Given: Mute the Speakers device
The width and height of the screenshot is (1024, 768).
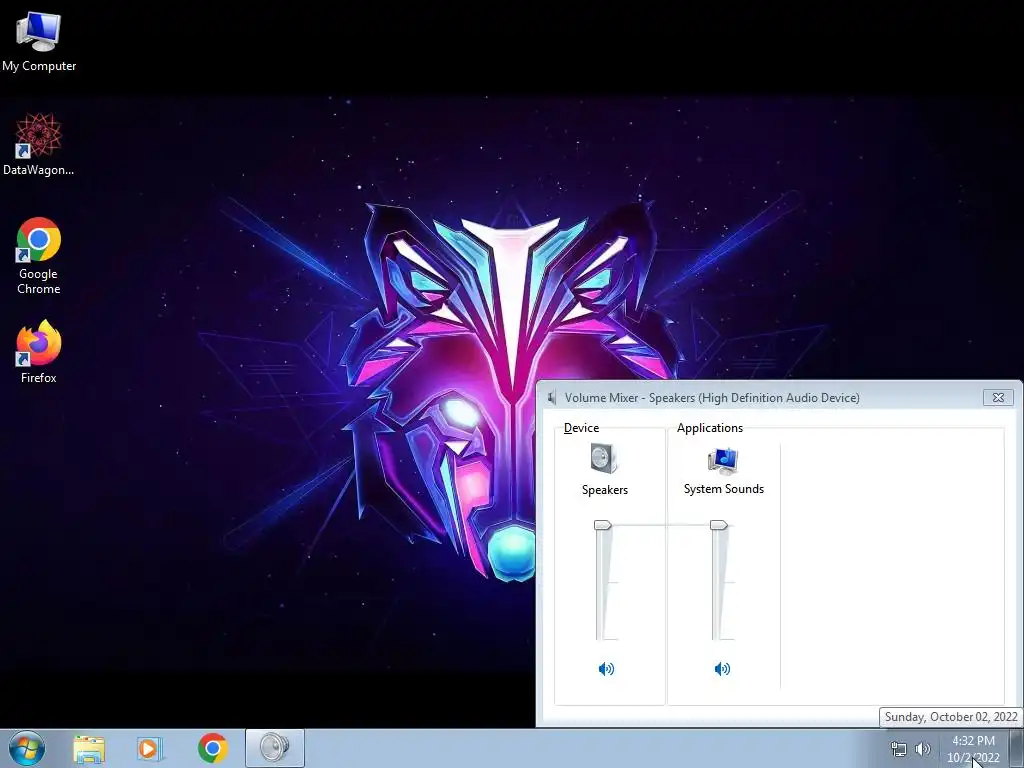Looking at the screenshot, I should click(606, 669).
